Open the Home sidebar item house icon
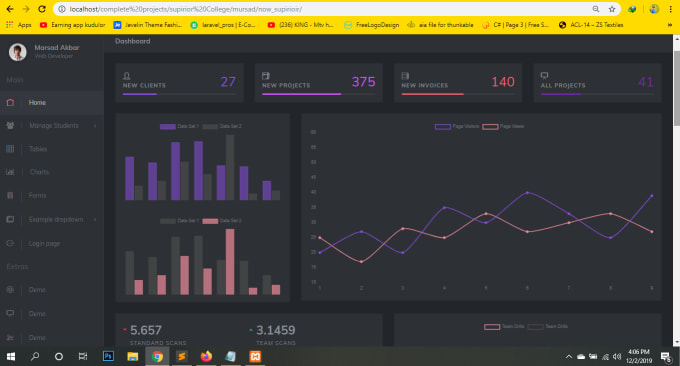 [x=10, y=103]
